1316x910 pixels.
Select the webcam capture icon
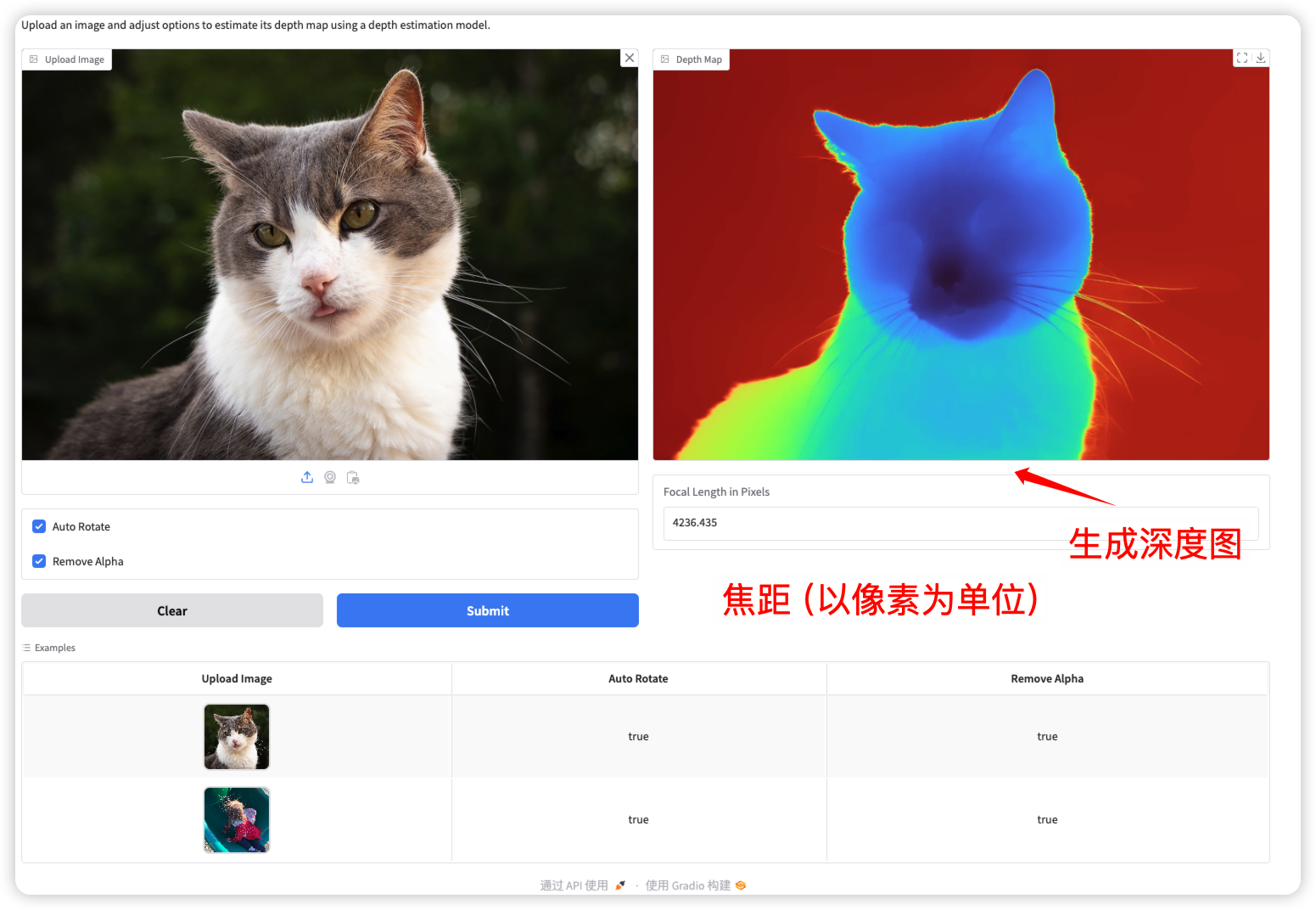tap(330, 478)
